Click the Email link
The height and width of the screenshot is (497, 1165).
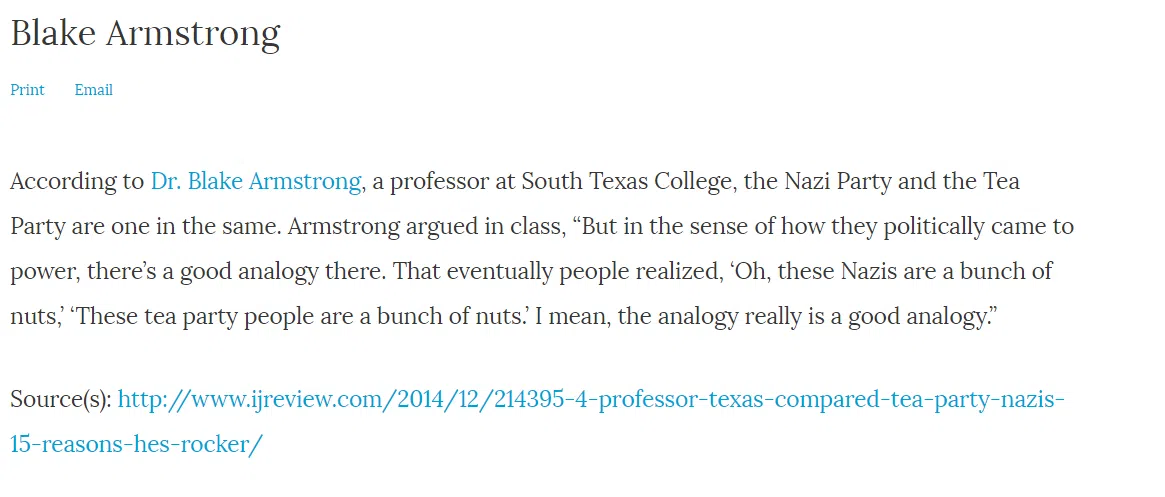[x=94, y=90]
